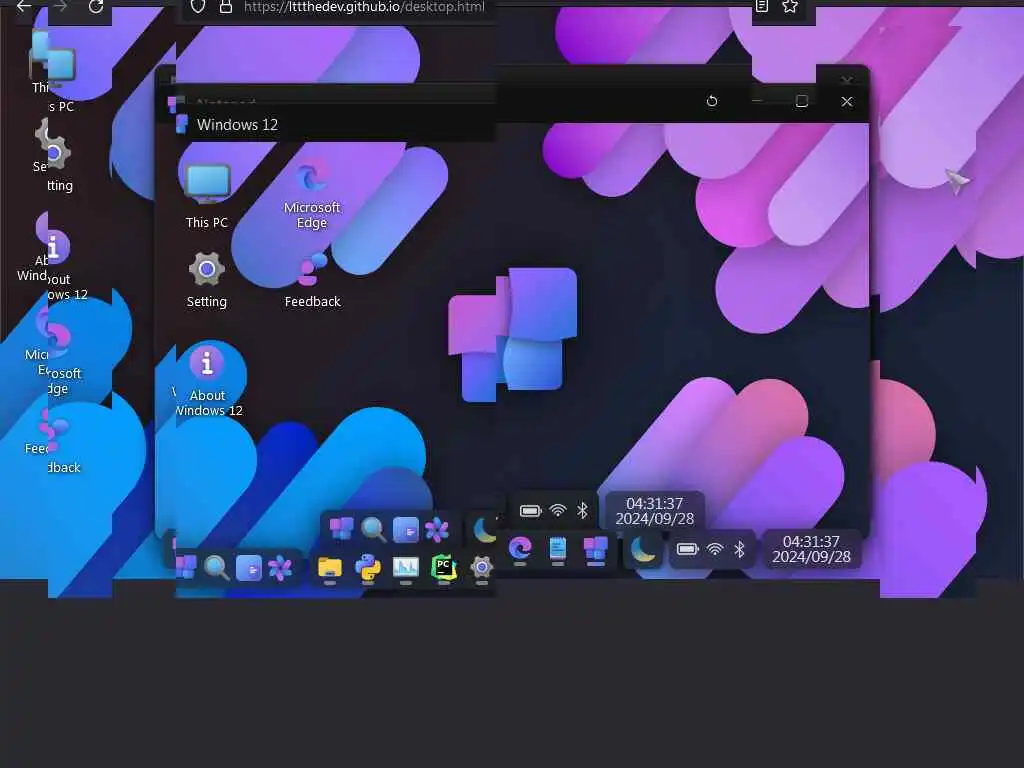The width and height of the screenshot is (1024, 768).
Task: Bookmark this page with the star icon
Action: point(790,7)
